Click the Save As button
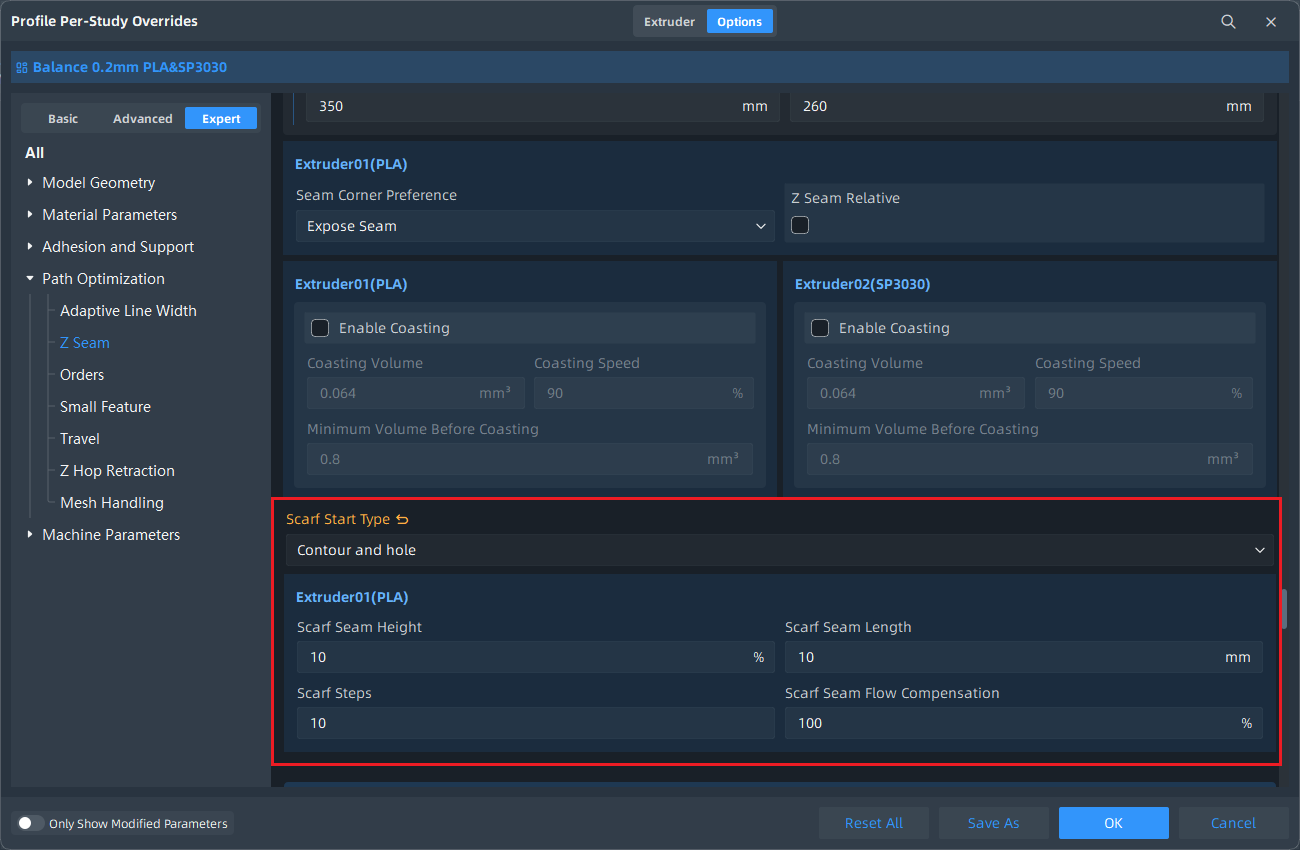 994,823
